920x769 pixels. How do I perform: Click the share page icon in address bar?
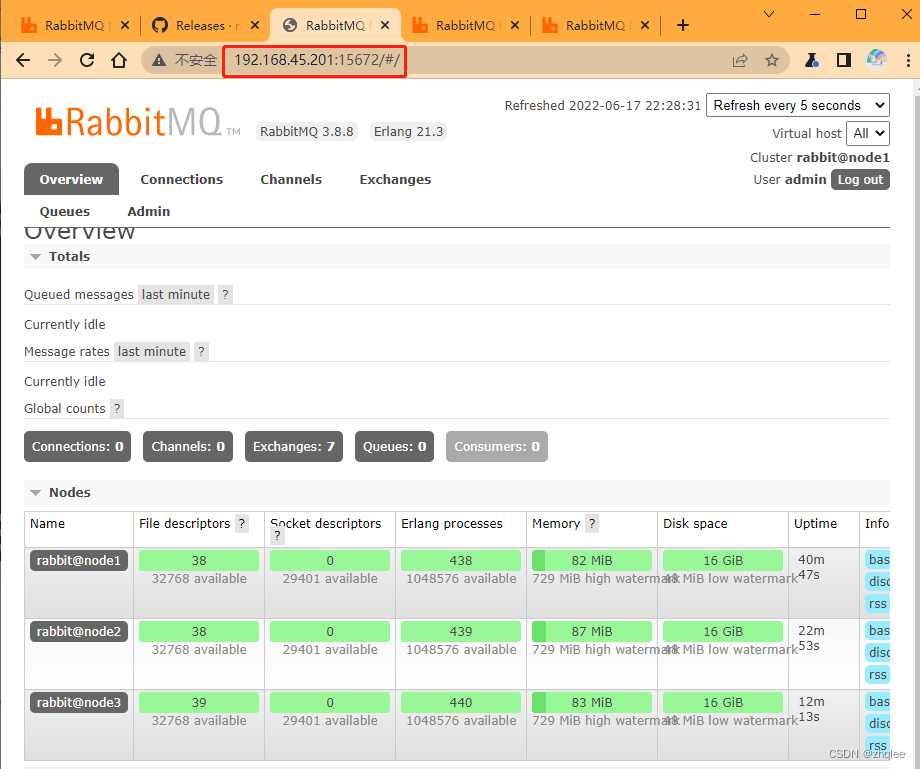point(740,60)
